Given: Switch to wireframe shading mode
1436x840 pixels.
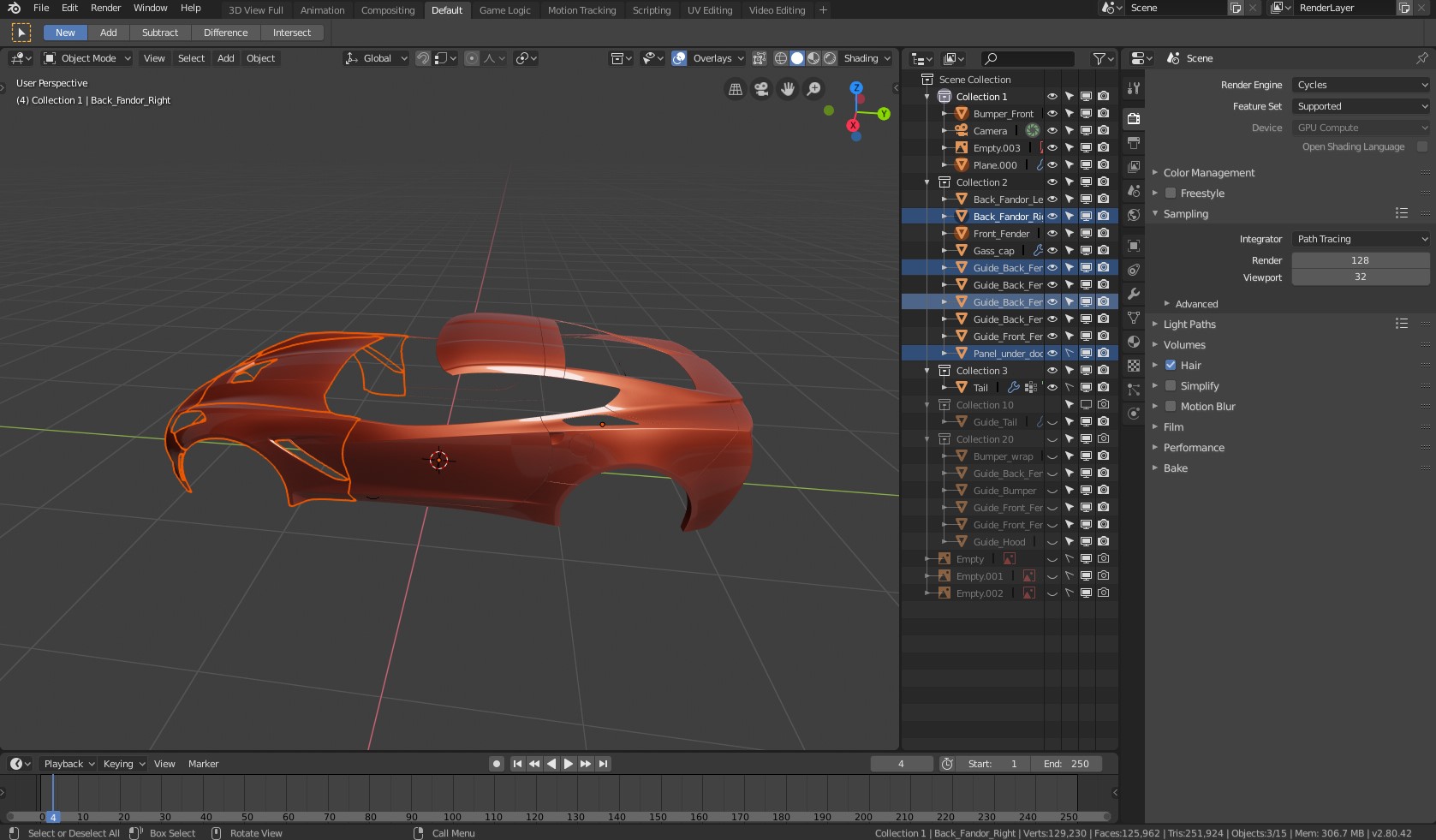Looking at the screenshot, I should pyautogui.click(x=781, y=58).
